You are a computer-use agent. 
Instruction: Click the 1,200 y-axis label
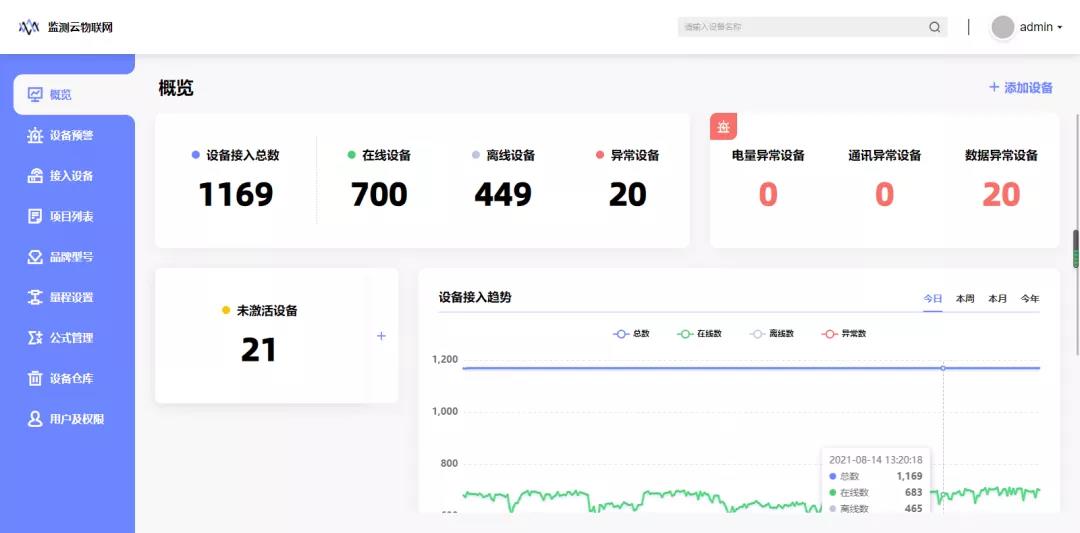point(445,359)
